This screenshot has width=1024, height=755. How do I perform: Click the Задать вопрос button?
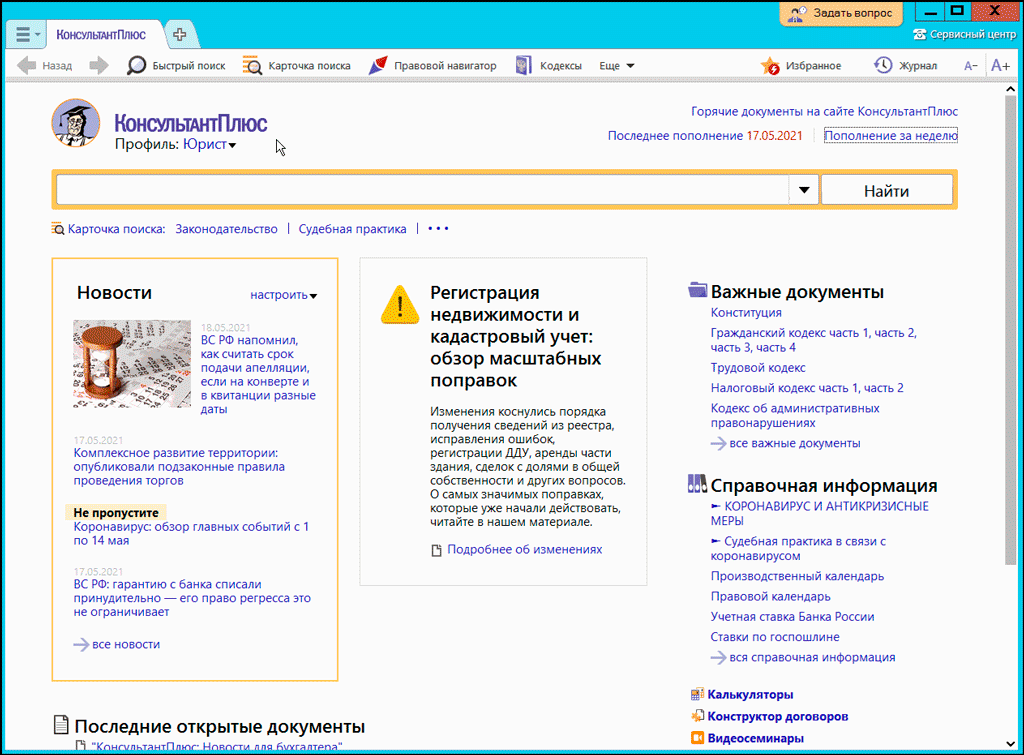(x=841, y=13)
